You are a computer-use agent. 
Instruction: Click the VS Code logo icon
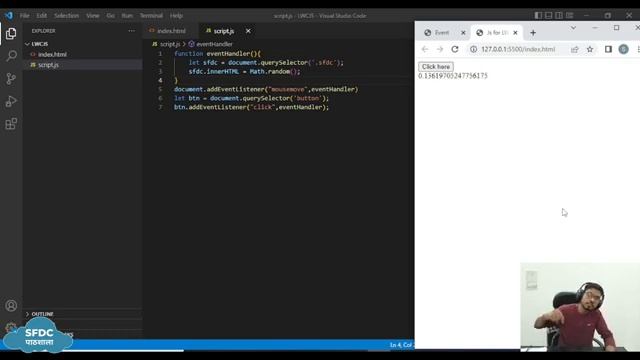[9, 16]
